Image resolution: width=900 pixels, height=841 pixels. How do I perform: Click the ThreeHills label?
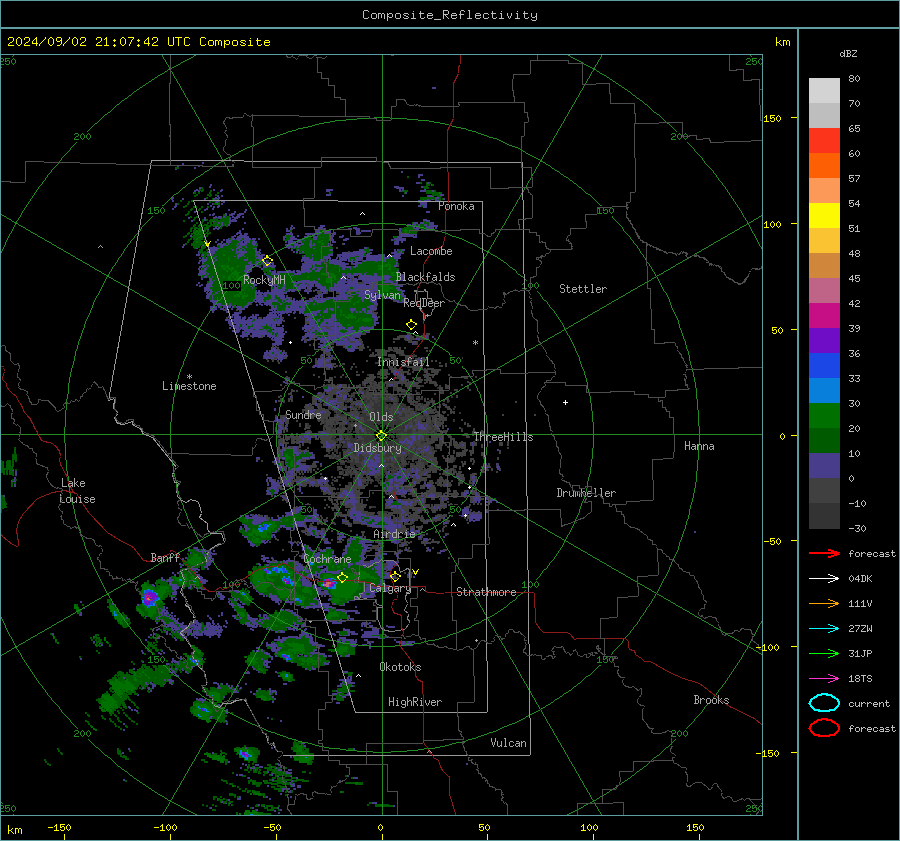[x=503, y=437]
